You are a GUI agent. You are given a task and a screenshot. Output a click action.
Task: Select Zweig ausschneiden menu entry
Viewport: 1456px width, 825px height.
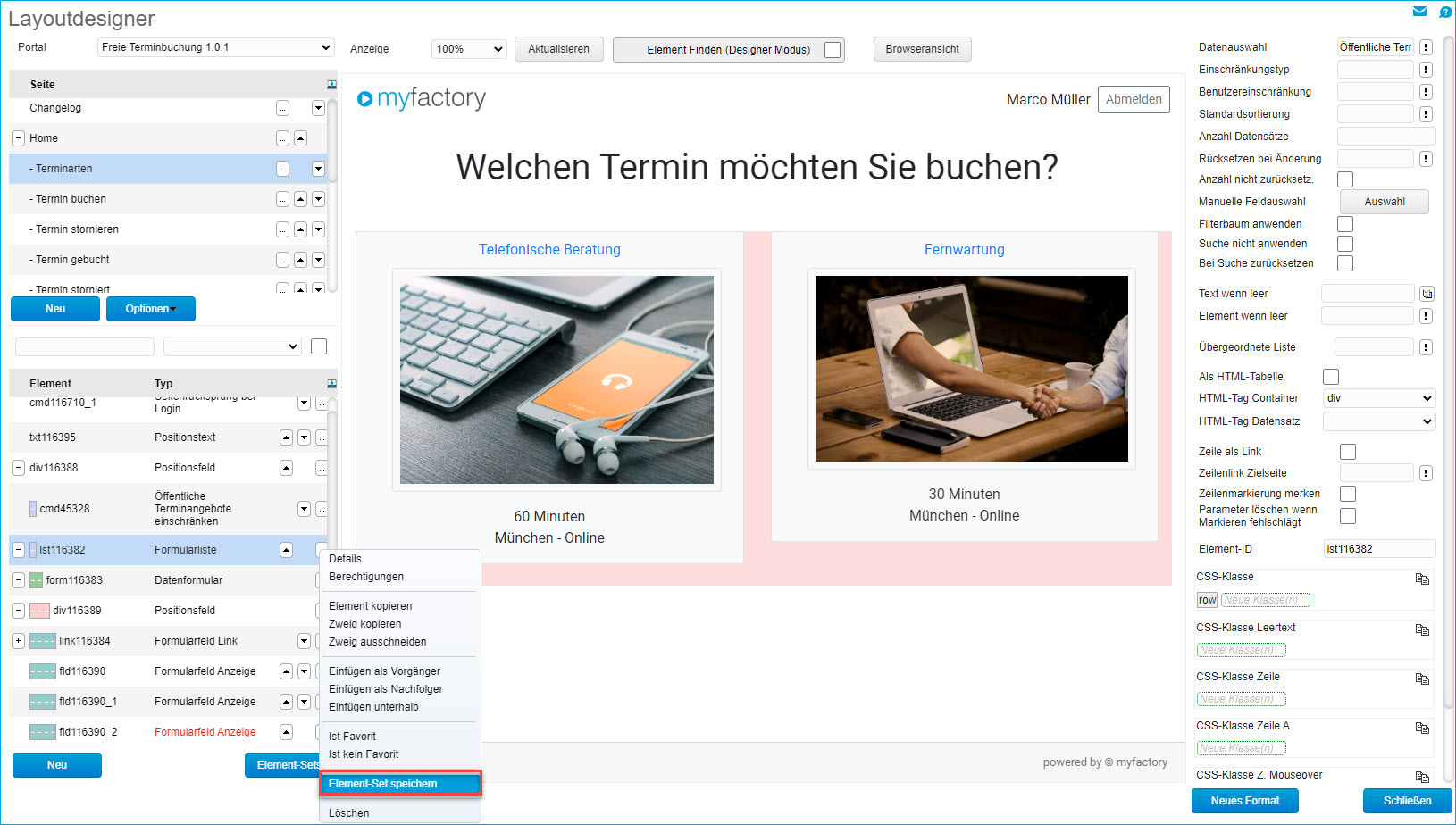click(x=377, y=642)
